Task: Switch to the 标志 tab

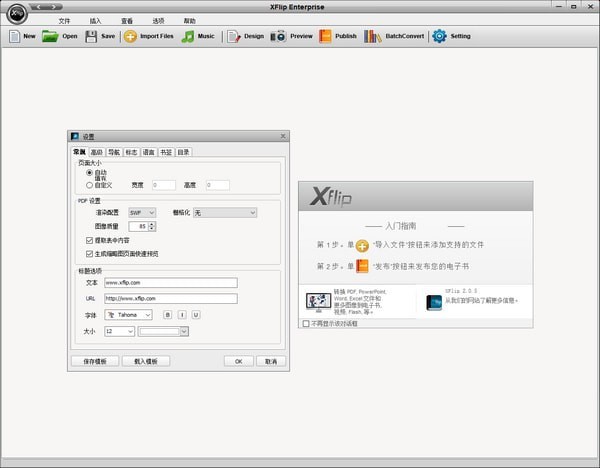Action: coord(131,152)
